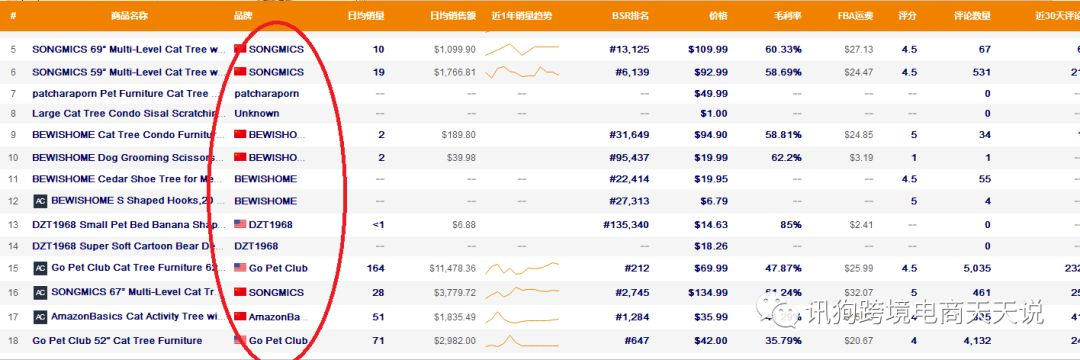Click the AC badge on SONGMICS 67" row 16

[40, 293]
